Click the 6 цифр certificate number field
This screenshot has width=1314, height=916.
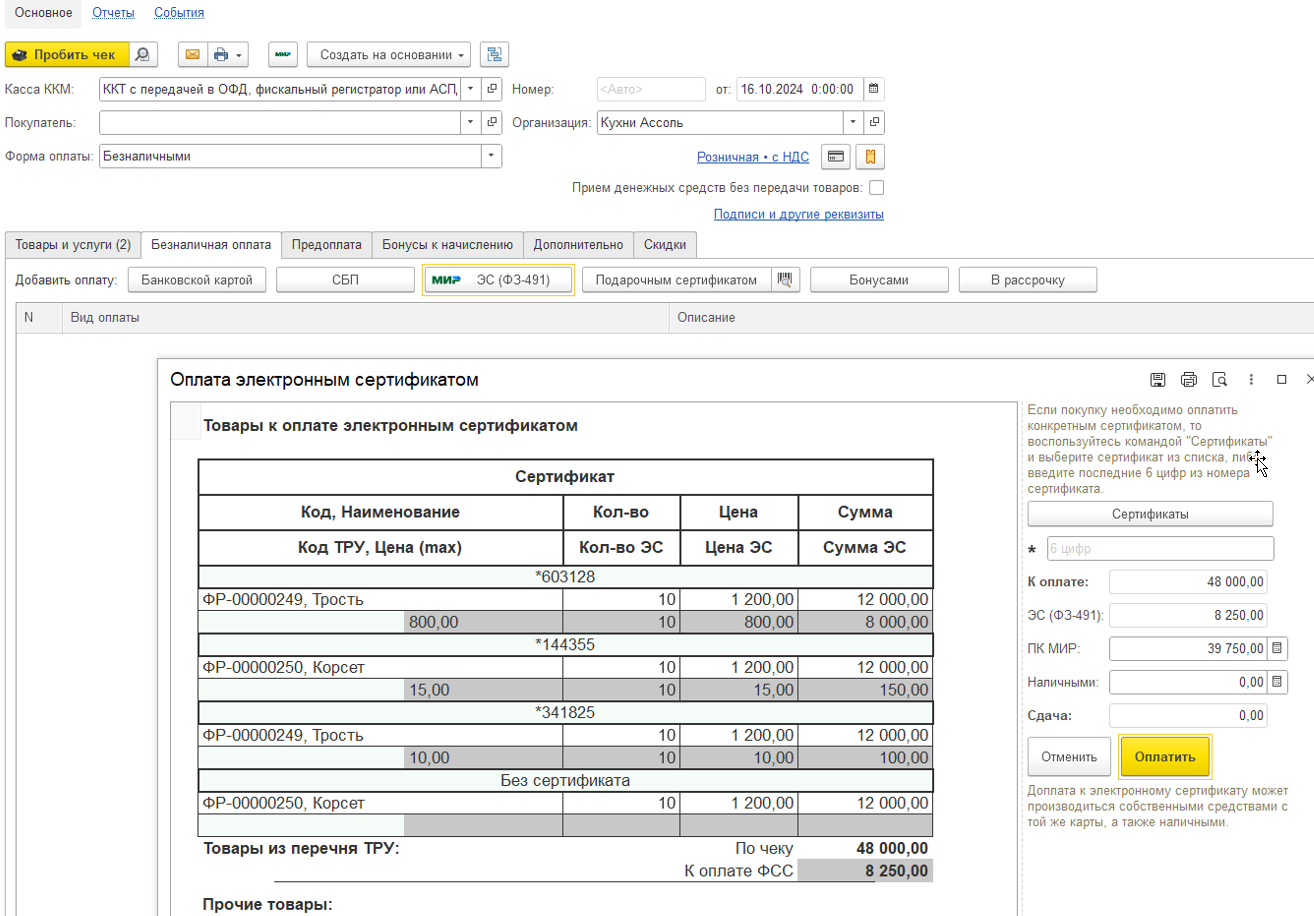[1160, 548]
